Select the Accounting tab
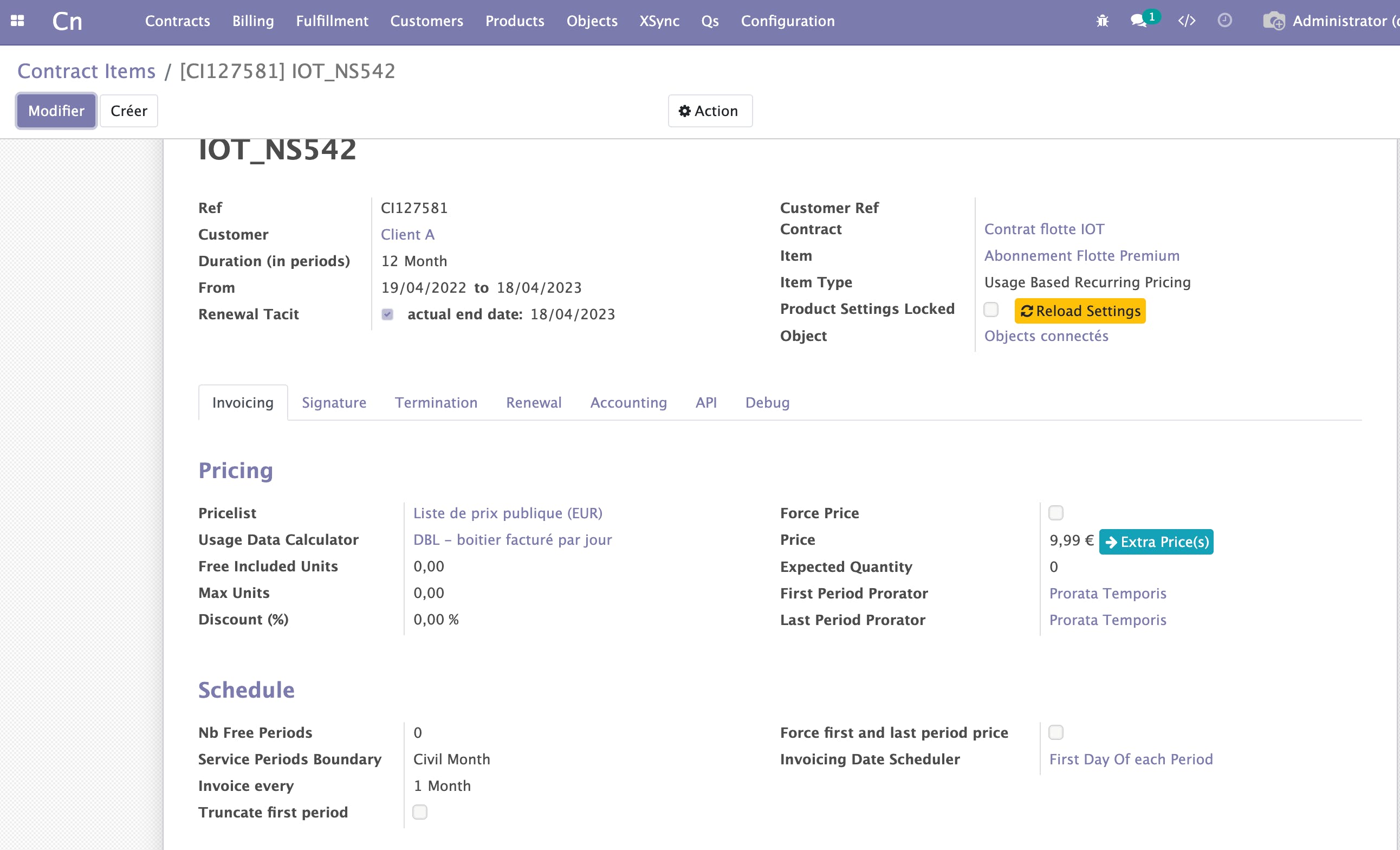The height and width of the screenshot is (850, 1400). [628, 403]
